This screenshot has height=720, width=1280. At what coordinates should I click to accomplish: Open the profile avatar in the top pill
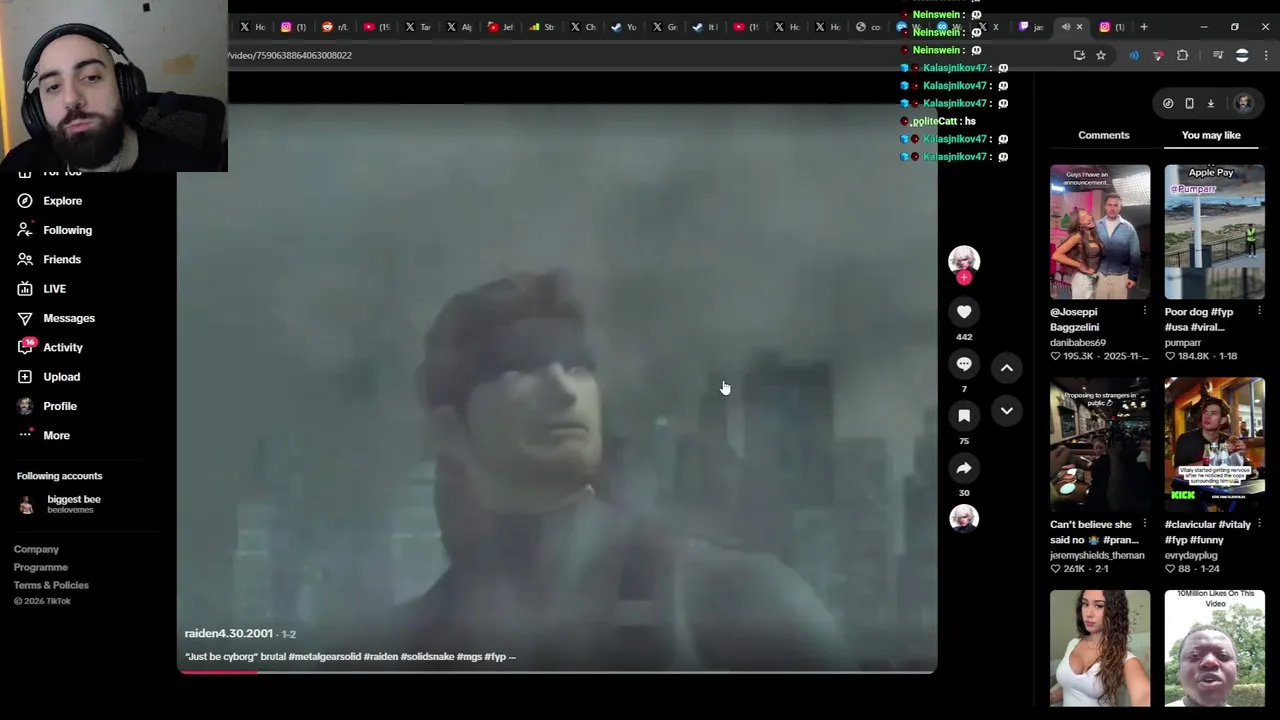(1243, 103)
